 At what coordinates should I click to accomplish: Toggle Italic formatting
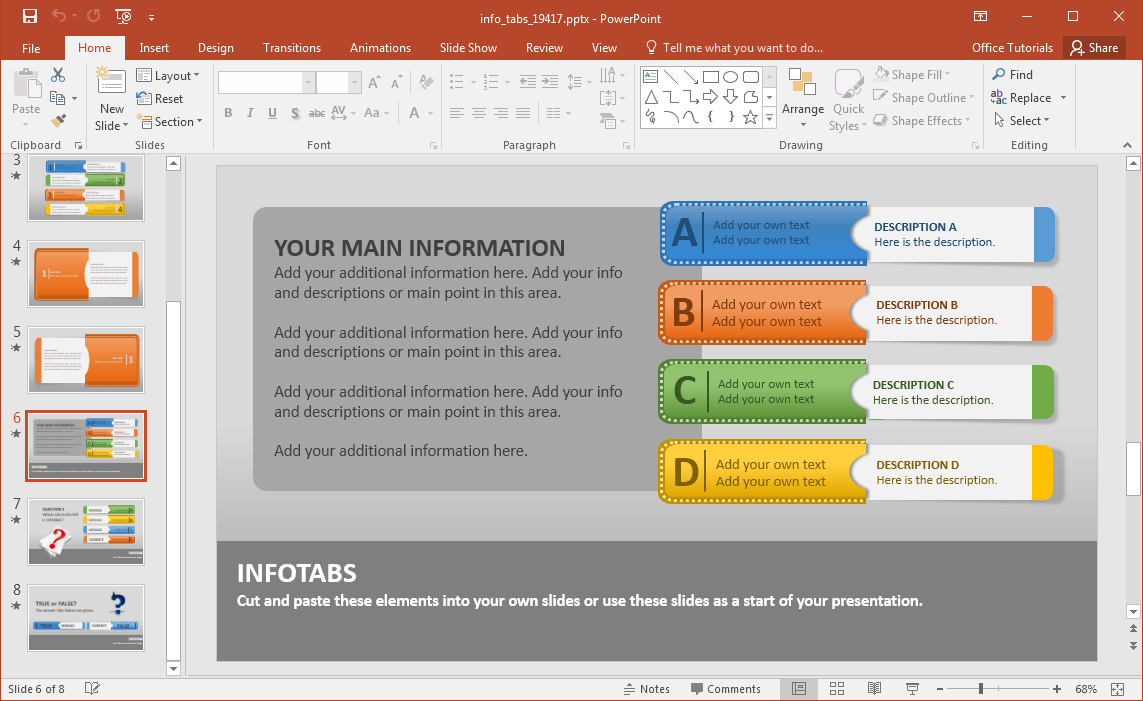pyautogui.click(x=250, y=114)
